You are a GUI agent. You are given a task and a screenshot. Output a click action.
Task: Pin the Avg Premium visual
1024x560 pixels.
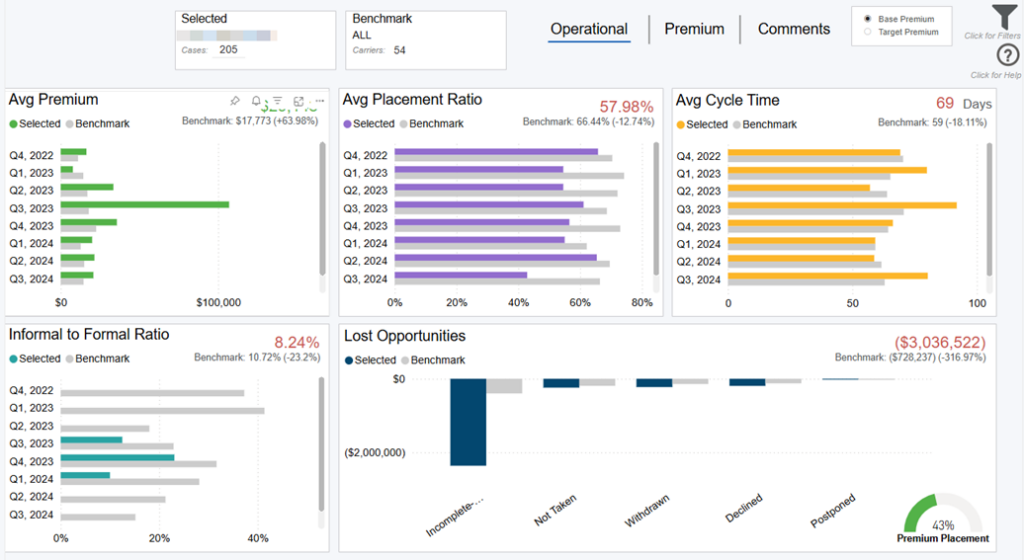pos(234,101)
